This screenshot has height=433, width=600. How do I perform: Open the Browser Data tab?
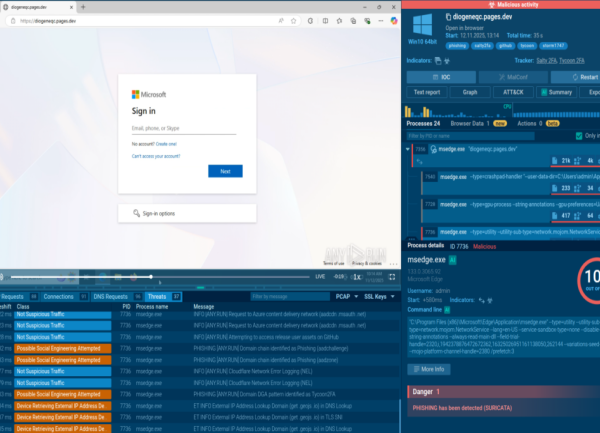pos(478,123)
